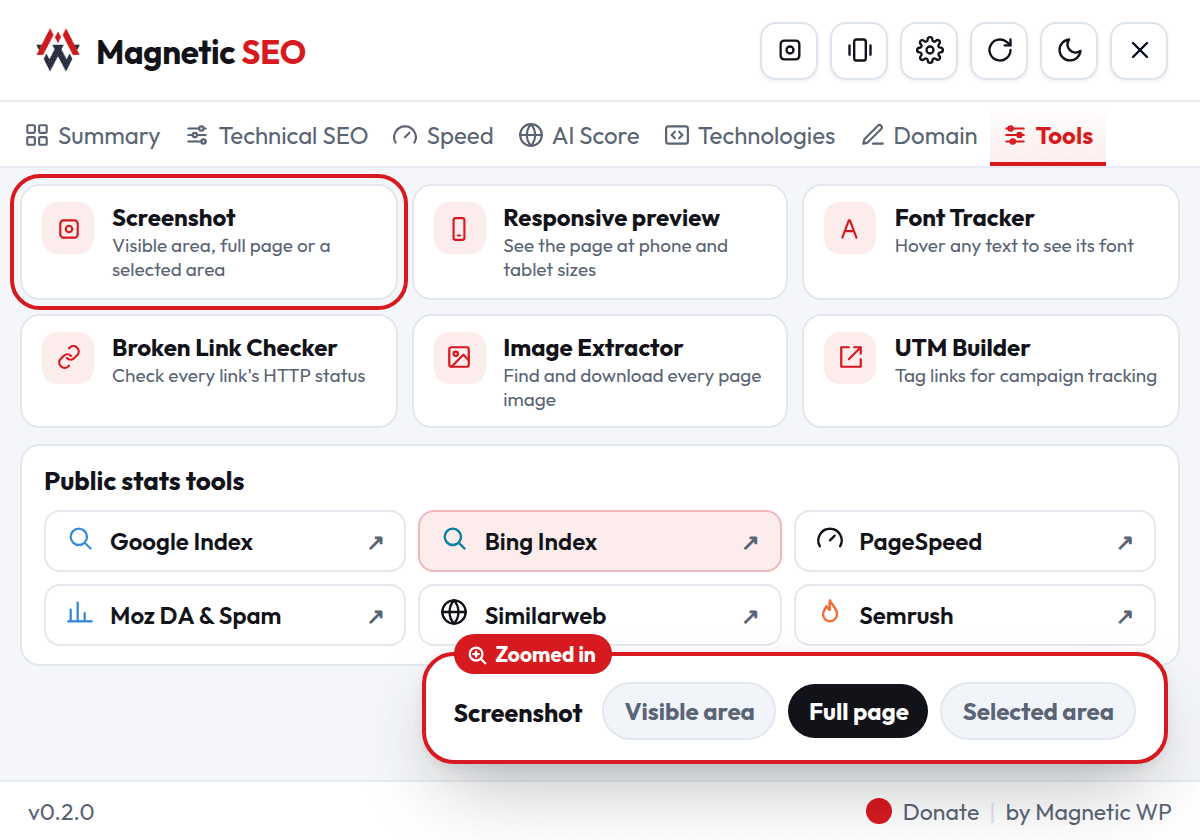
Task: Click the arrow icon on Google Index
Action: 376,543
